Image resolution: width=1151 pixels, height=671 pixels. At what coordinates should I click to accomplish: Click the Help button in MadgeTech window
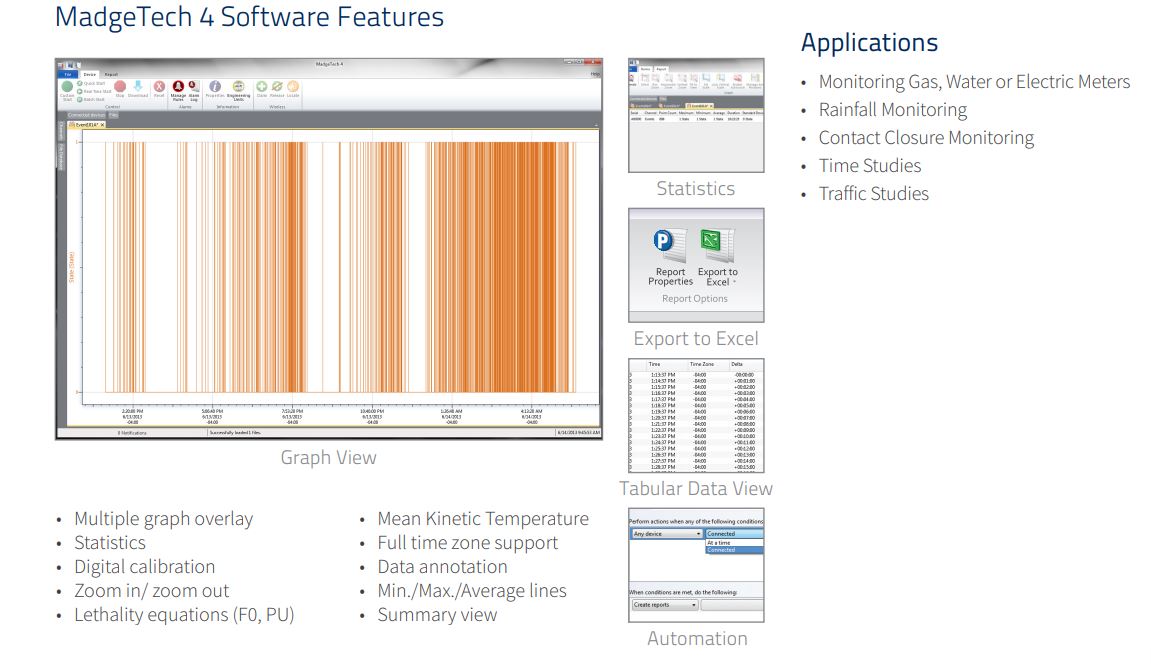(595, 74)
